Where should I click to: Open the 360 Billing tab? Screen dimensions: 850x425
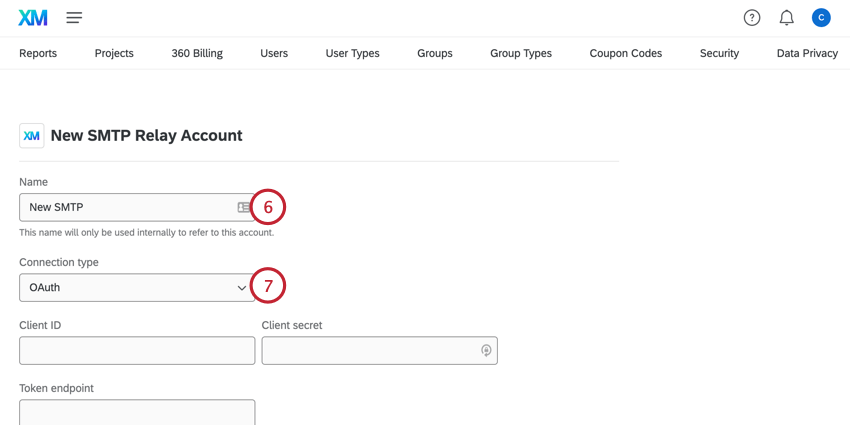(197, 53)
